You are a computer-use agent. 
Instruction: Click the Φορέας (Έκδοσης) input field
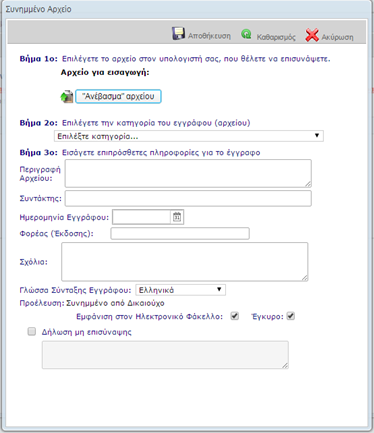click(180, 233)
